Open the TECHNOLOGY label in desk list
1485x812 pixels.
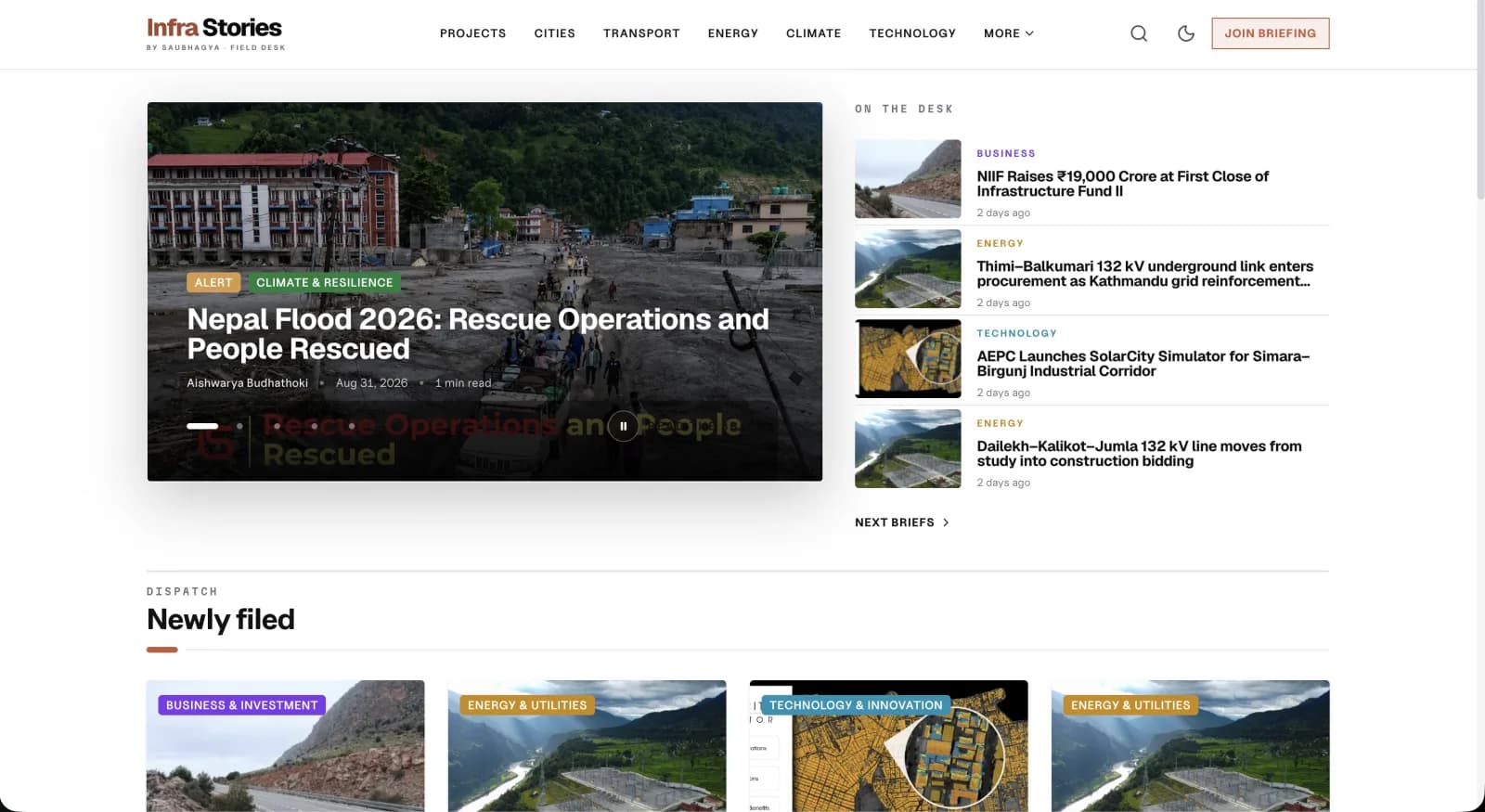(x=1016, y=334)
